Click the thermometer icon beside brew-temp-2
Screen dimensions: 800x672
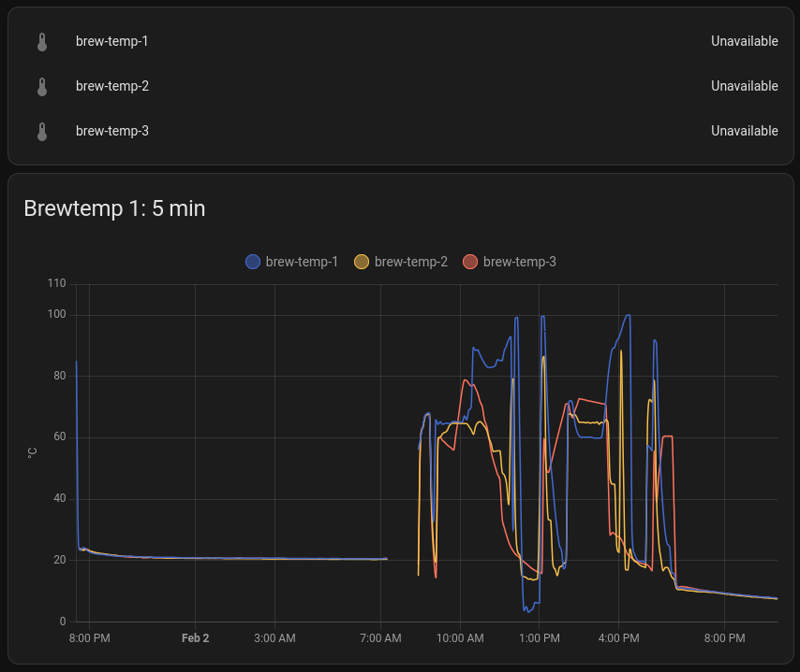(x=42, y=87)
